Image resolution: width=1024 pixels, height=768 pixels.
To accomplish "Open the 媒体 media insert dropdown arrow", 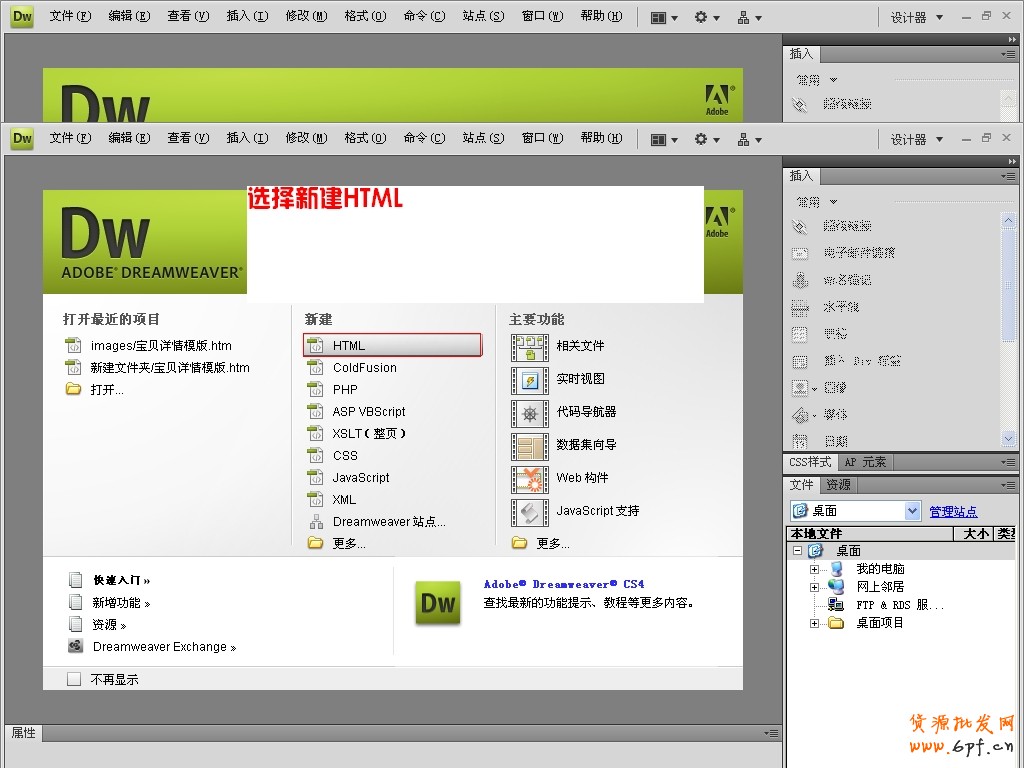I will tap(814, 416).
